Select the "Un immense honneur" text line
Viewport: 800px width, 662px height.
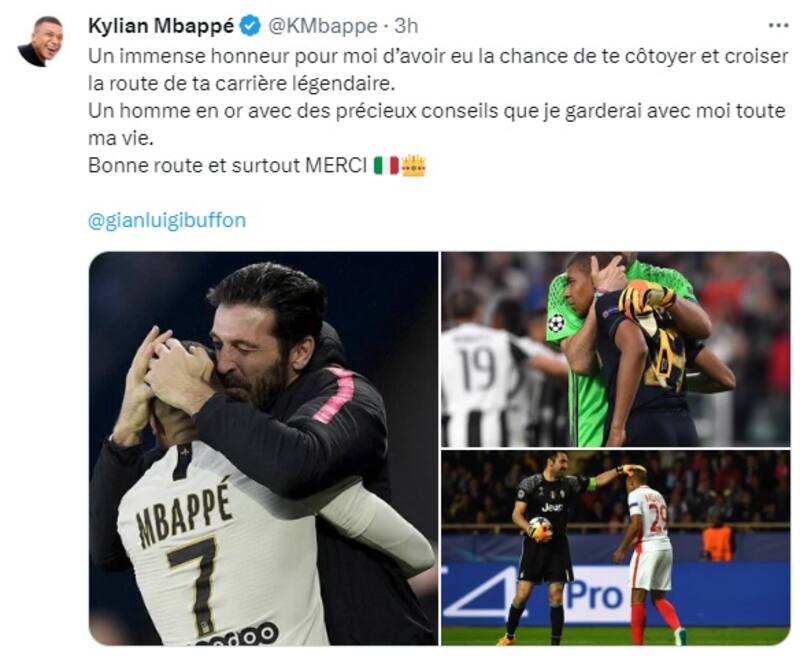[x=438, y=56]
